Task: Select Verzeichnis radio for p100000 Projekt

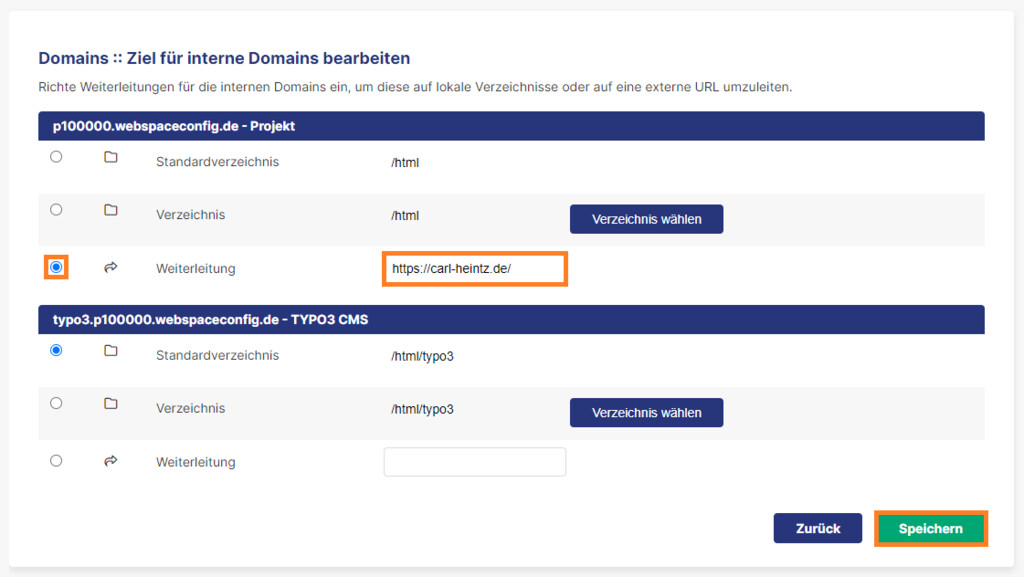Action: coord(56,210)
